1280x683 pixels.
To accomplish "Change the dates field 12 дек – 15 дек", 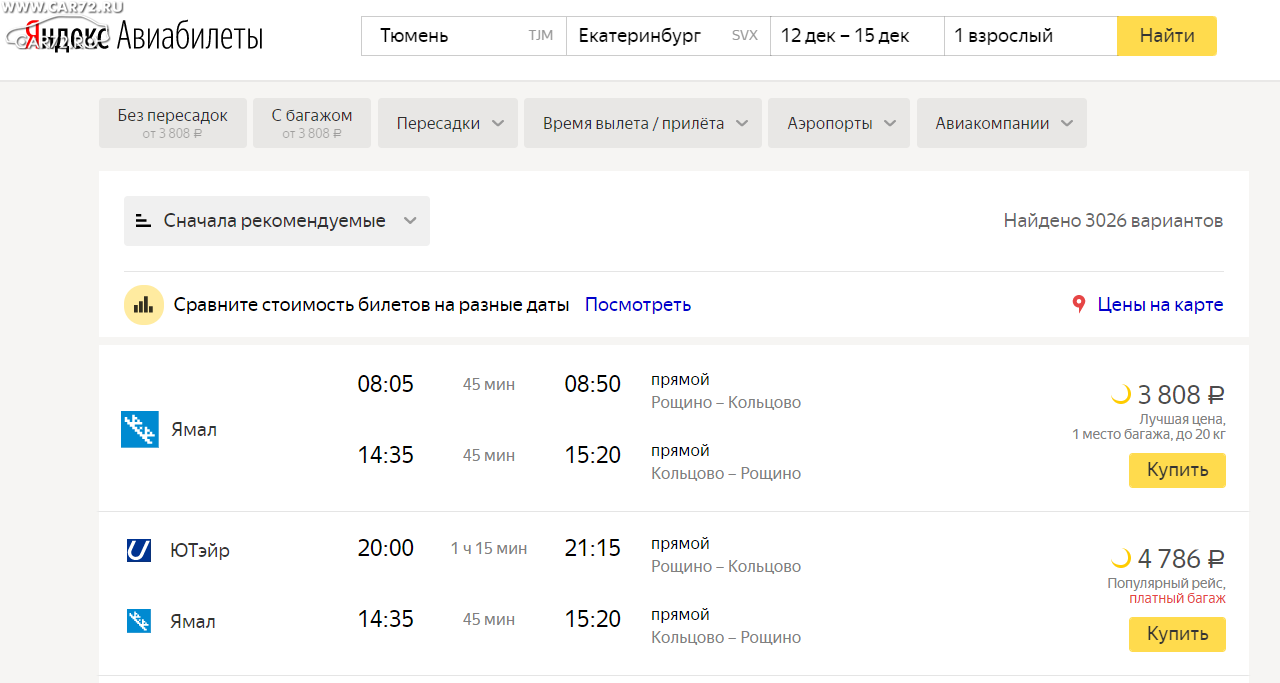I will [x=857, y=36].
